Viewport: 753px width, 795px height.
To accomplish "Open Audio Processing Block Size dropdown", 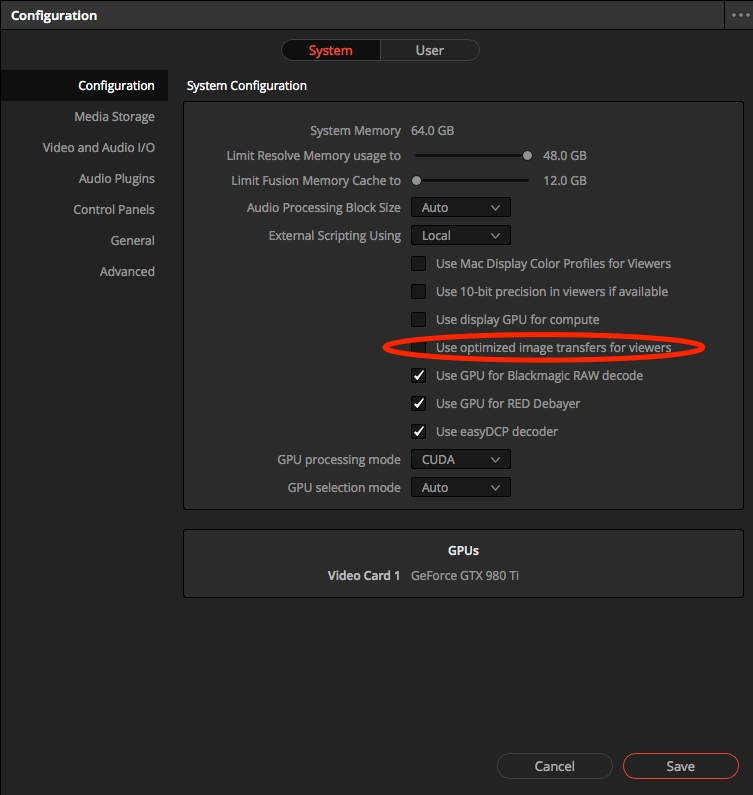I will coord(460,207).
